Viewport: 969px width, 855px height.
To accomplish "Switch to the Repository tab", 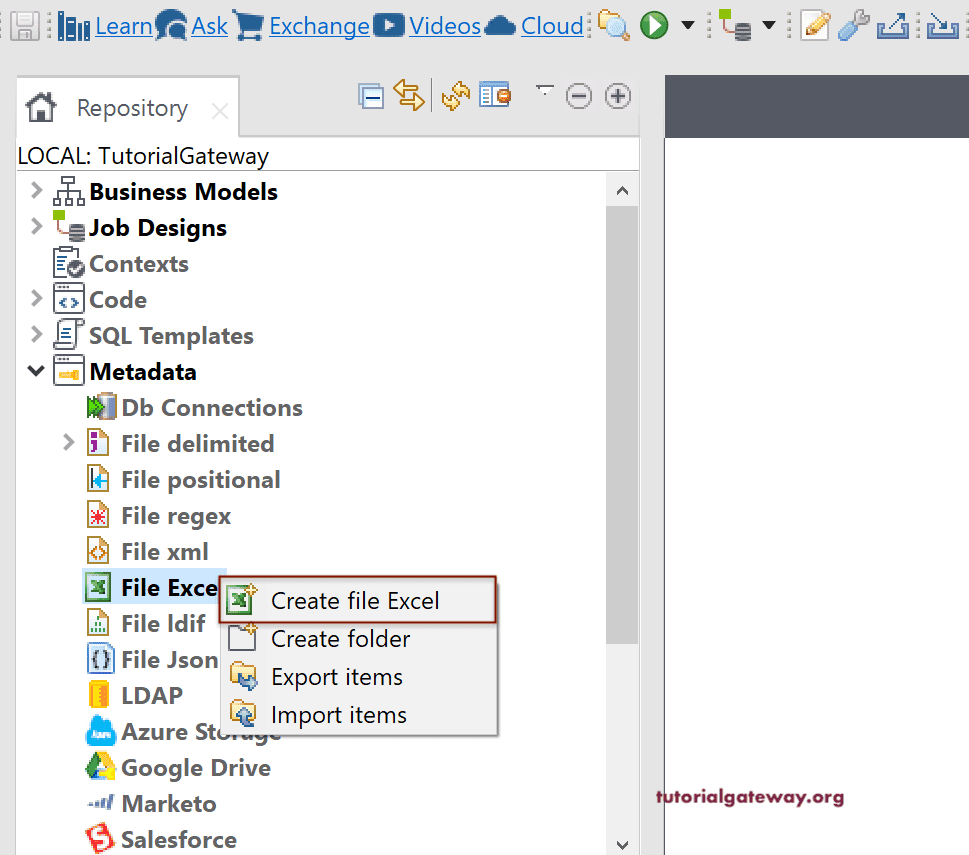I will [131, 107].
